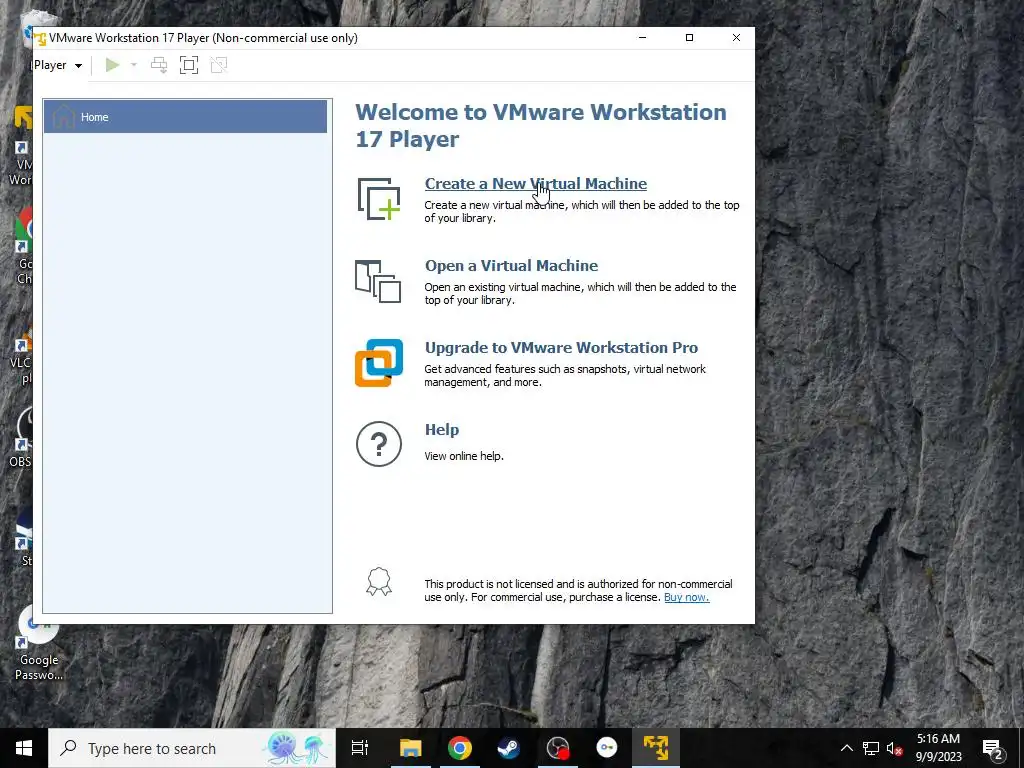The width and height of the screenshot is (1024, 768).
Task: Click the Google Password desktop shortcut
Action: (x=39, y=645)
